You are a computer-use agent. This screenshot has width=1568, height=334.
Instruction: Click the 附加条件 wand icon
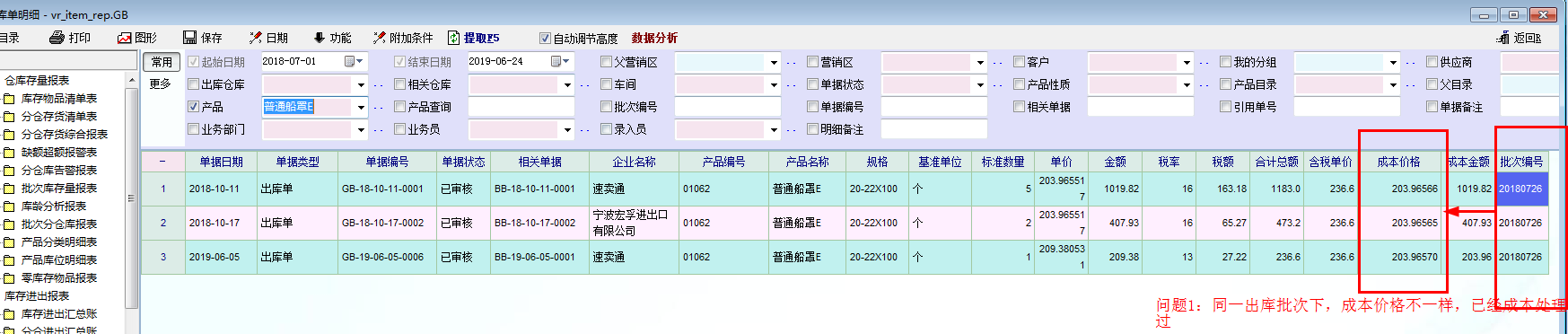(380, 38)
